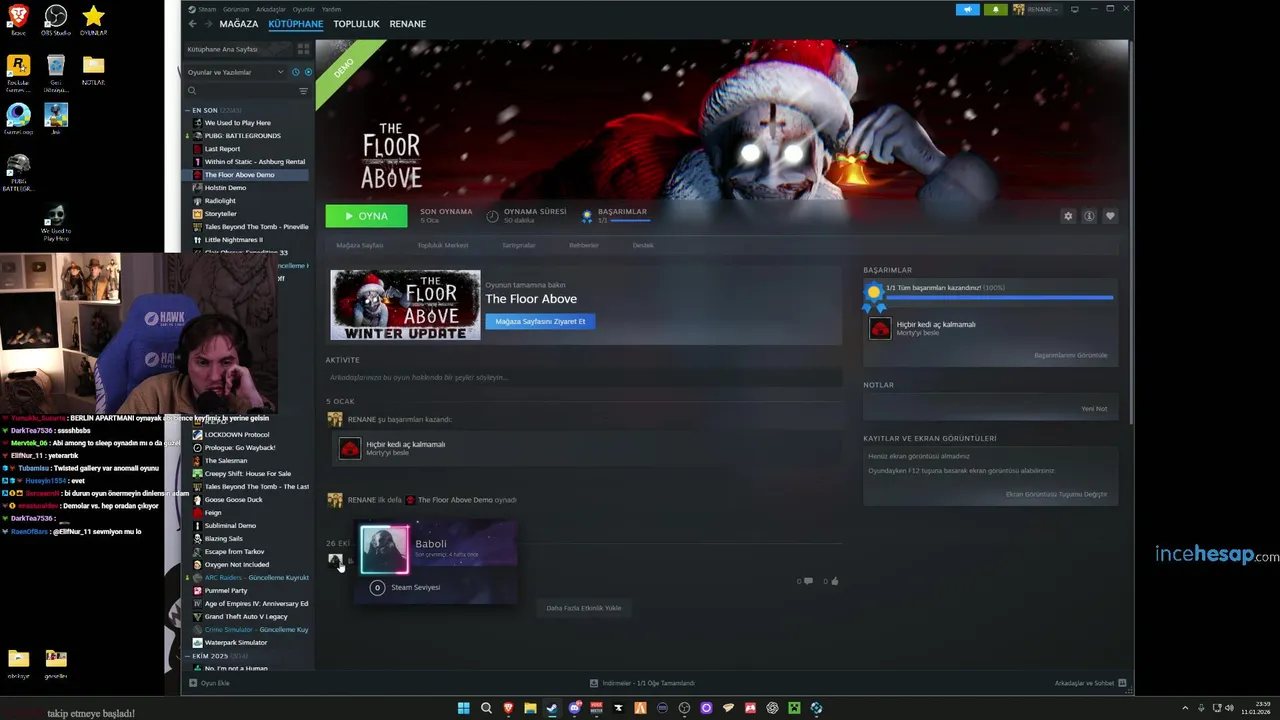1280x720 pixels.
Task: Open the Baboli profile avatar
Action: pos(384,550)
